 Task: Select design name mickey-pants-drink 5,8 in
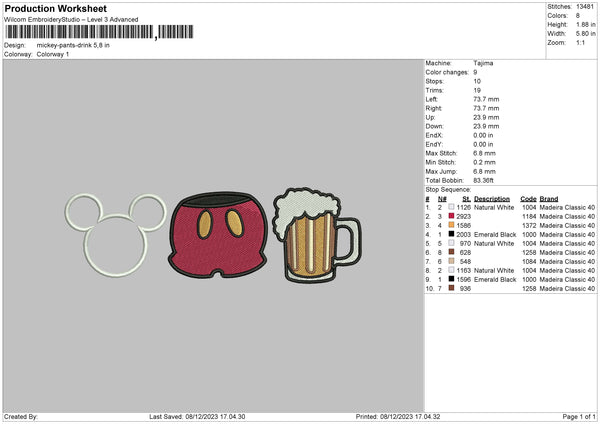pos(73,45)
